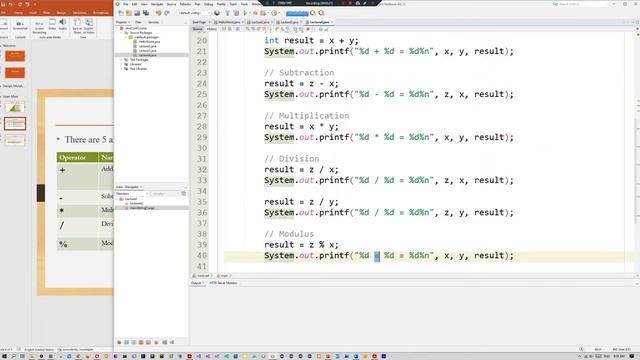Click Clean and Build icon
Screen dimensions: 640x360
236,13
